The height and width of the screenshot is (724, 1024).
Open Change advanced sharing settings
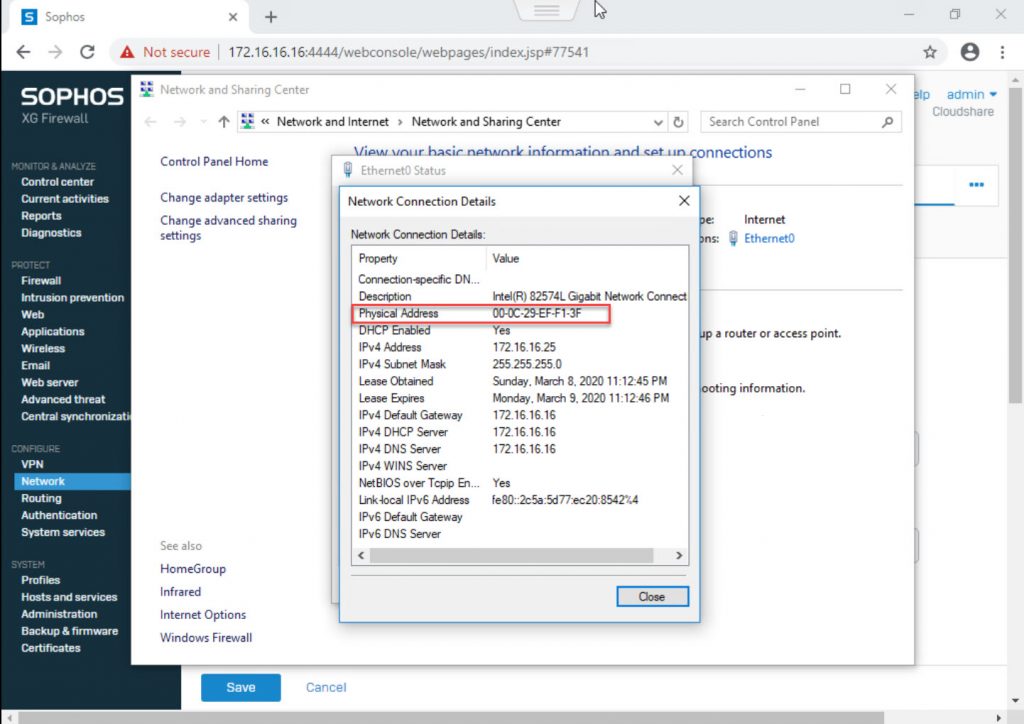coord(228,228)
